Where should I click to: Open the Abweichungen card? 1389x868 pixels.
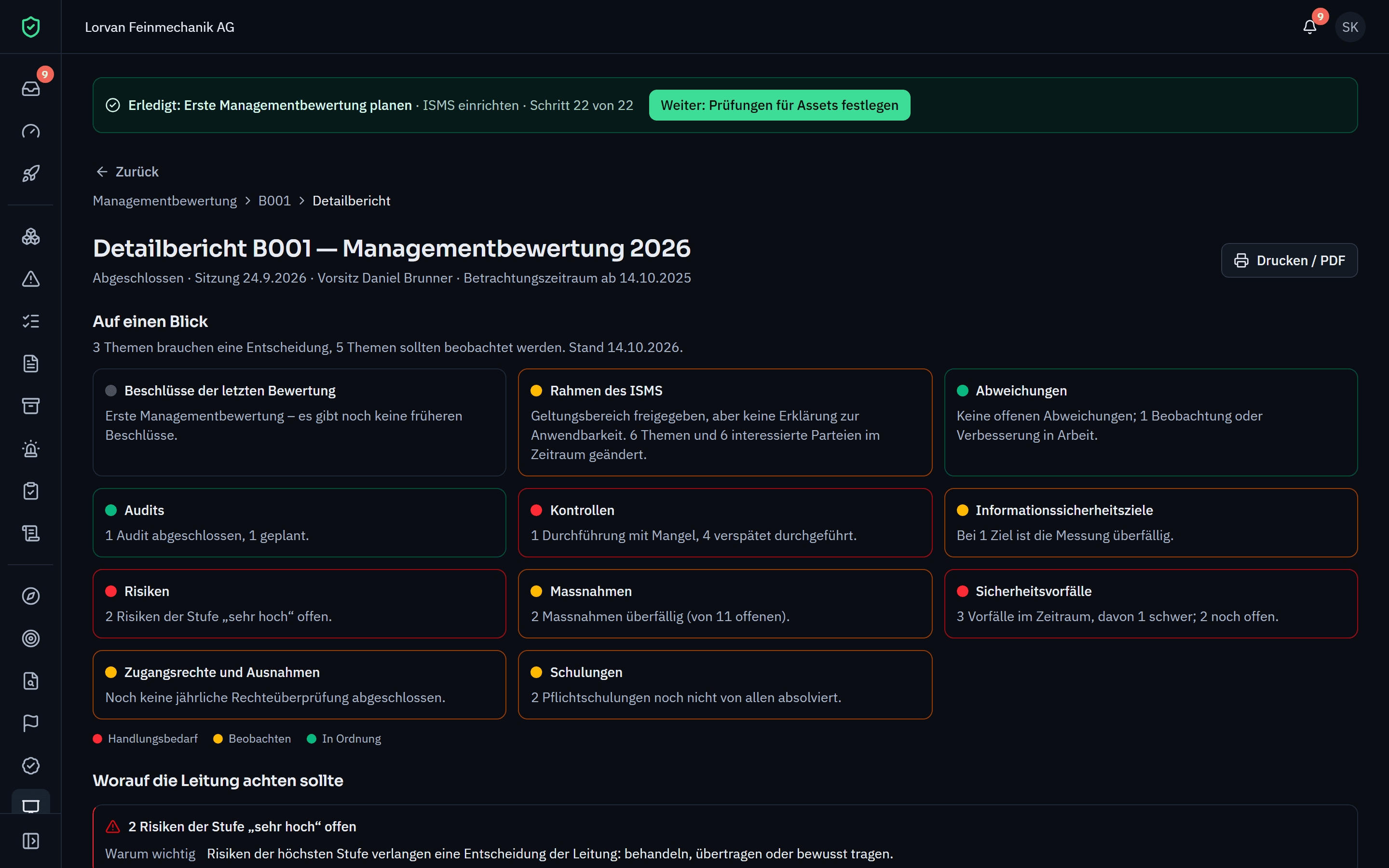pos(1150,422)
